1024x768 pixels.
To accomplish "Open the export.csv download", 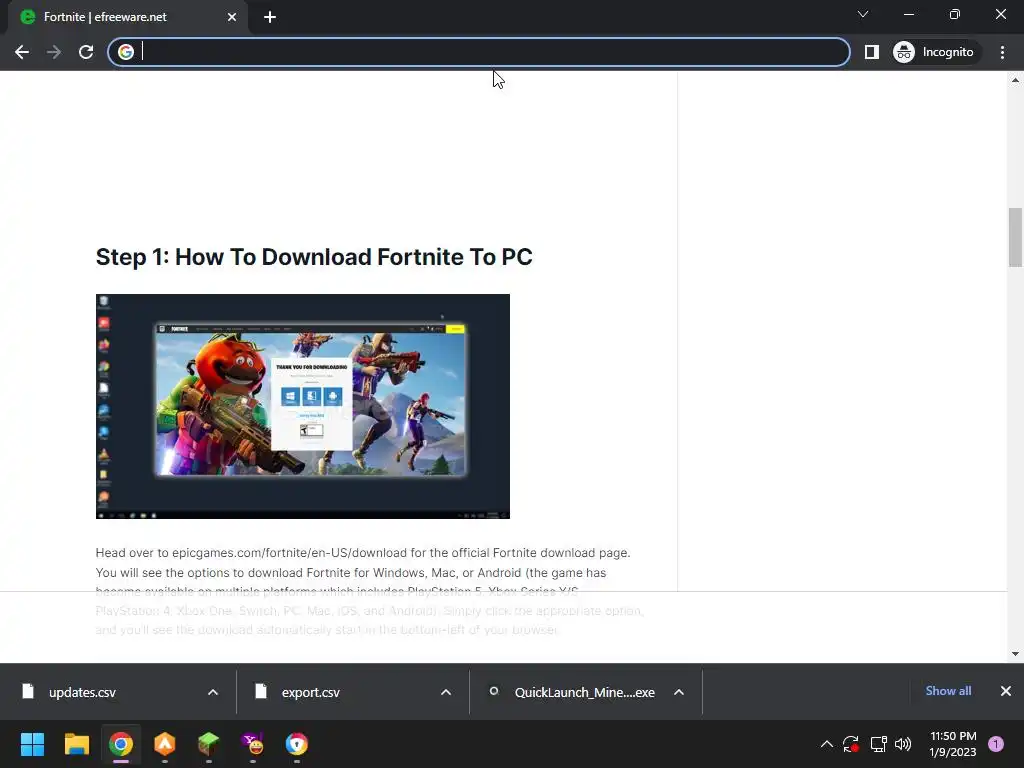I will 310,692.
